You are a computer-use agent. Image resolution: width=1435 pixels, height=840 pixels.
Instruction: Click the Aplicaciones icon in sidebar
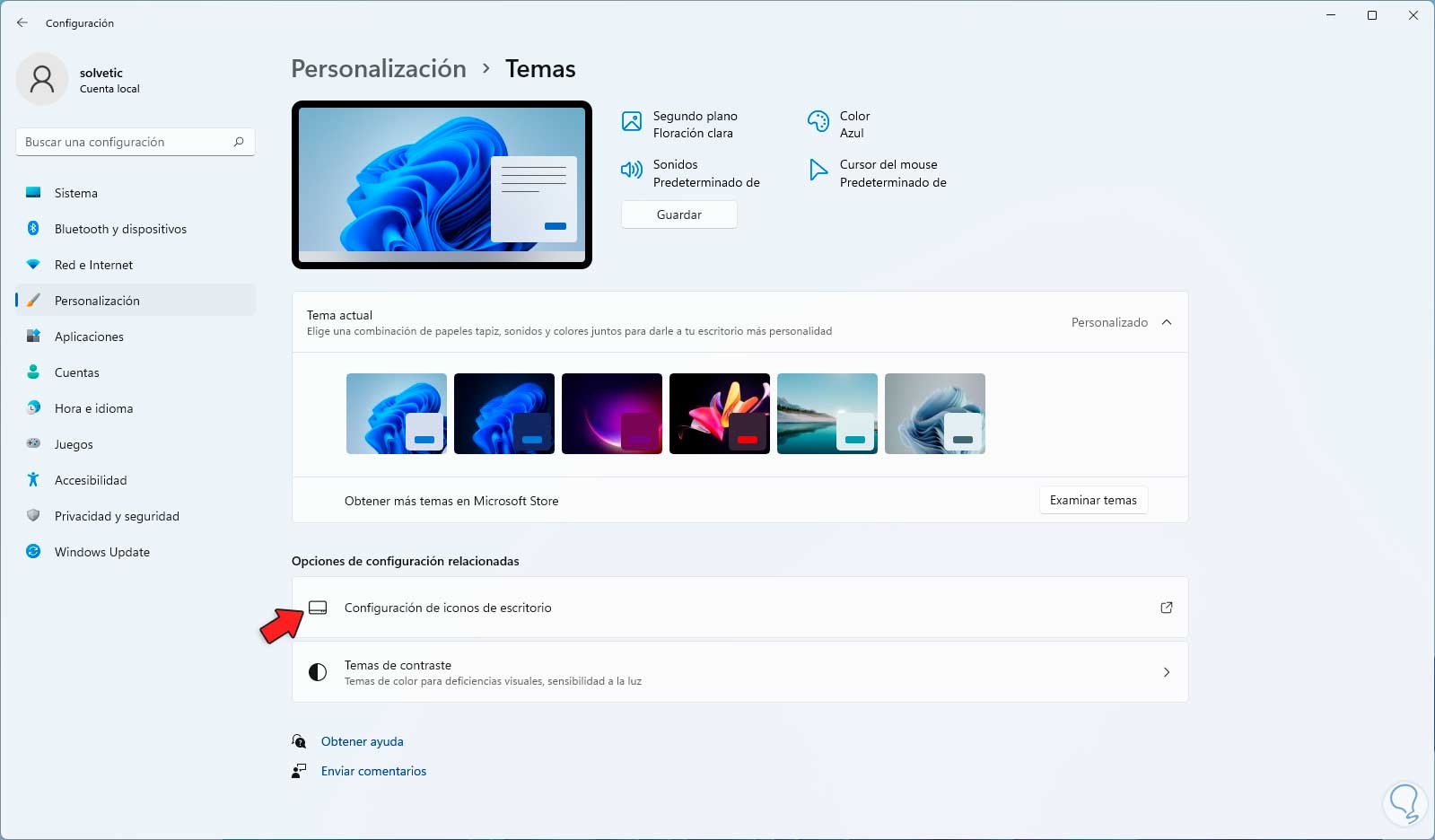click(33, 337)
